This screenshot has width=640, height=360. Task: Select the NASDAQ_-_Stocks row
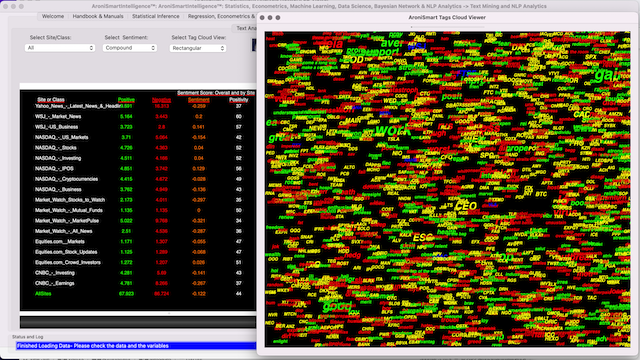tap(138, 148)
